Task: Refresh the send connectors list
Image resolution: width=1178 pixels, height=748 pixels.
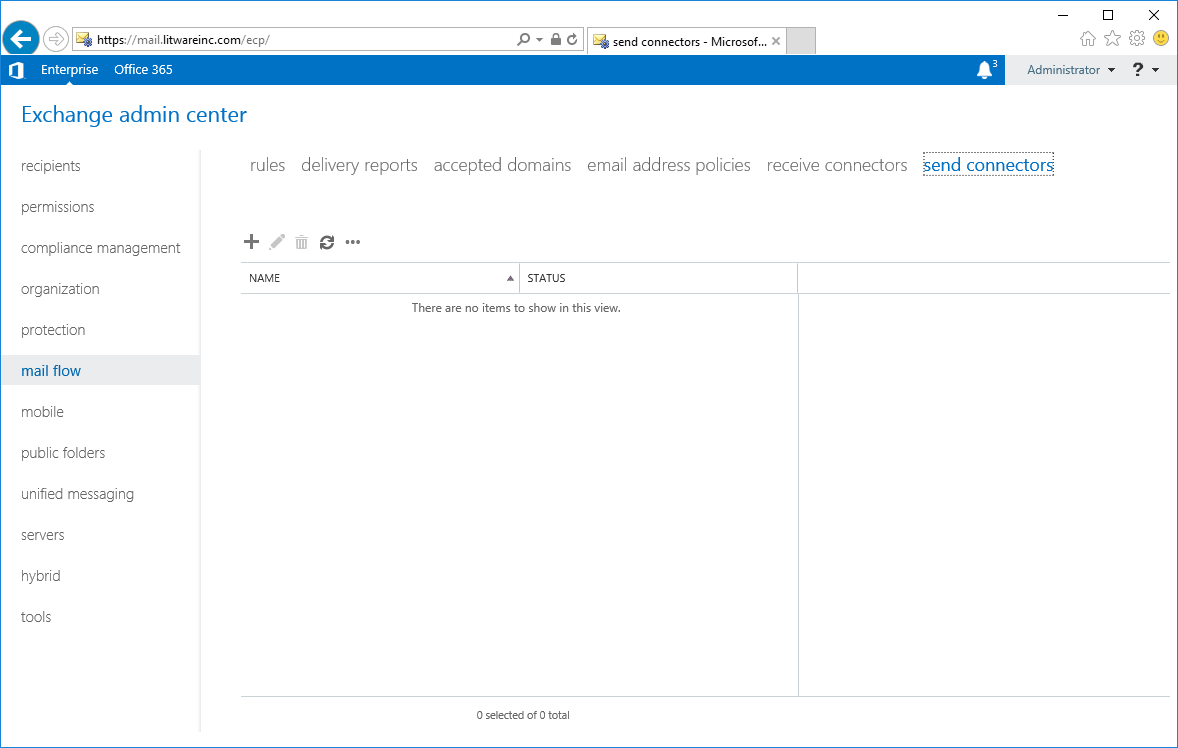Action: pos(327,242)
